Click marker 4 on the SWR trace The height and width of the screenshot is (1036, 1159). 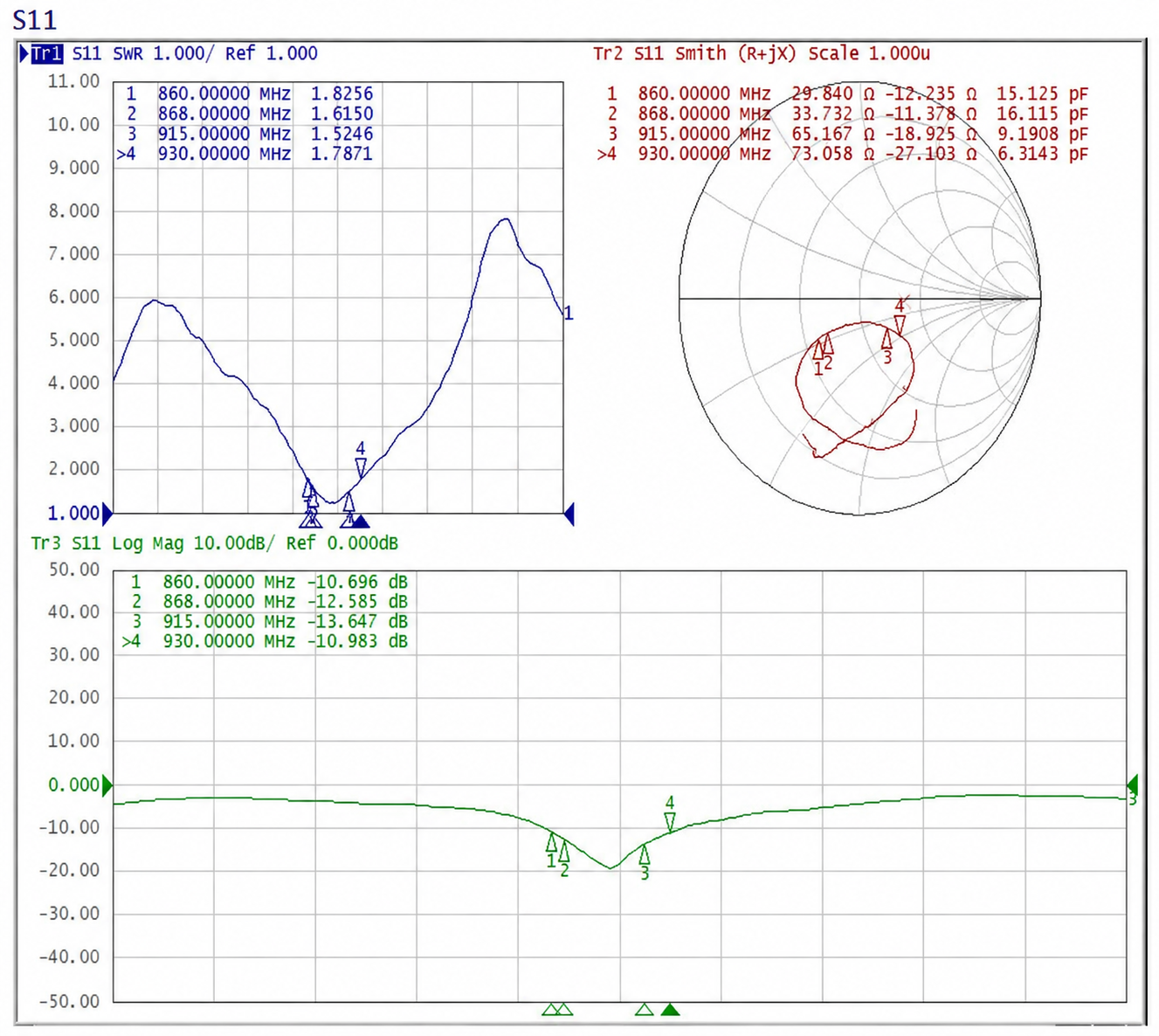click(361, 468)
